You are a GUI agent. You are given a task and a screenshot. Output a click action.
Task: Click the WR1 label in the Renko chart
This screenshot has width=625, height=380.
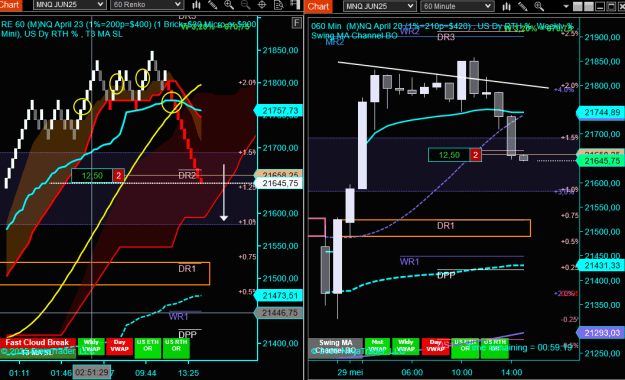click(178, 317)
